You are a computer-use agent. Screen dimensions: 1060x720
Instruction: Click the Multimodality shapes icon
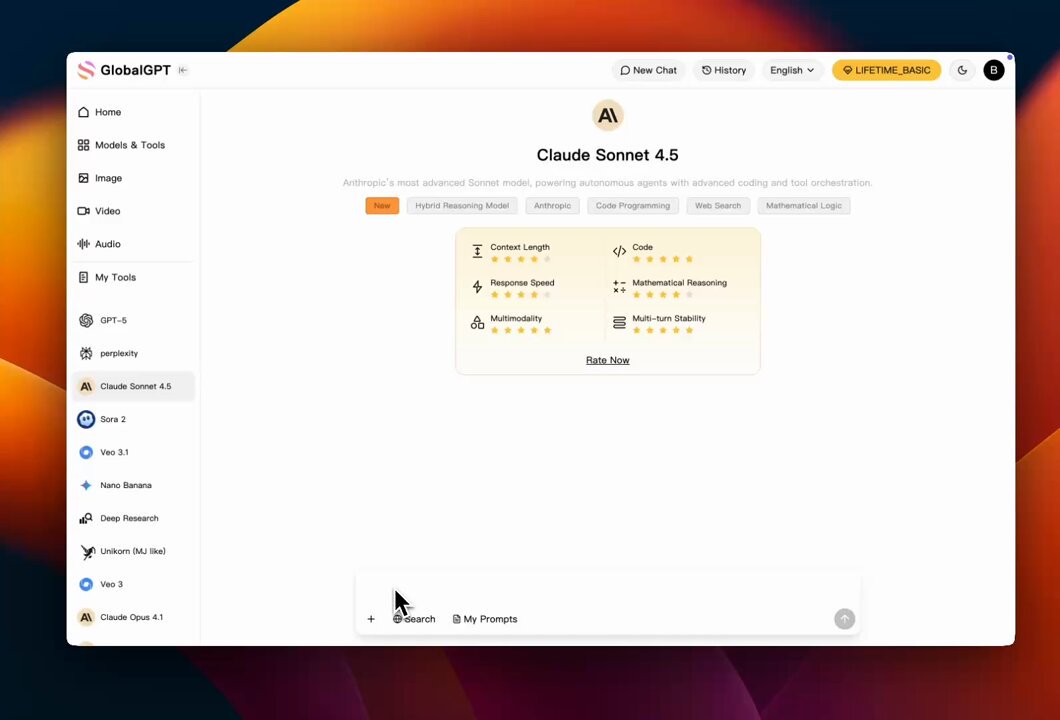click(477, 322)
